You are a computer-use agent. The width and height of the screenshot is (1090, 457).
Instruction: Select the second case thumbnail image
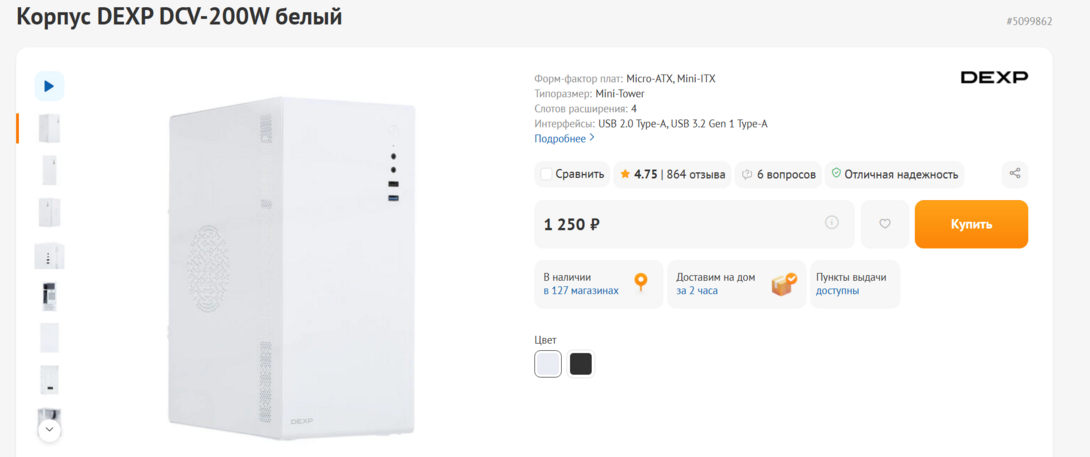49,170
